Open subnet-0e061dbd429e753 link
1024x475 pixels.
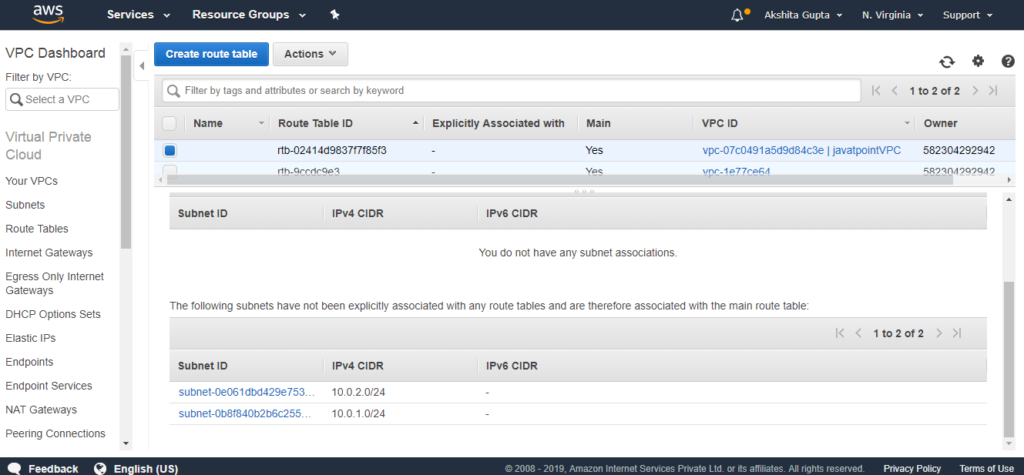247,393
